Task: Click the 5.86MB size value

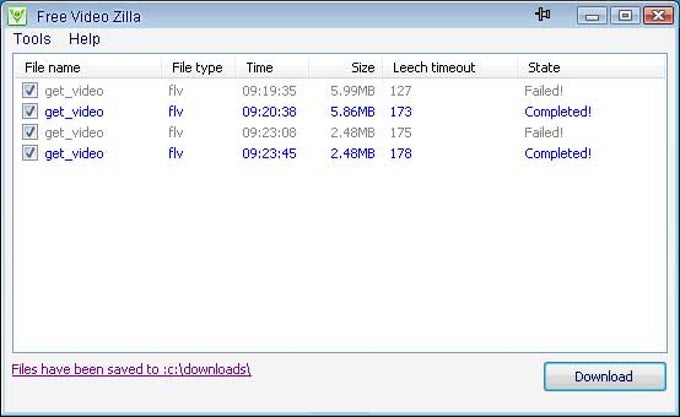Action: (x=353, y=112)
